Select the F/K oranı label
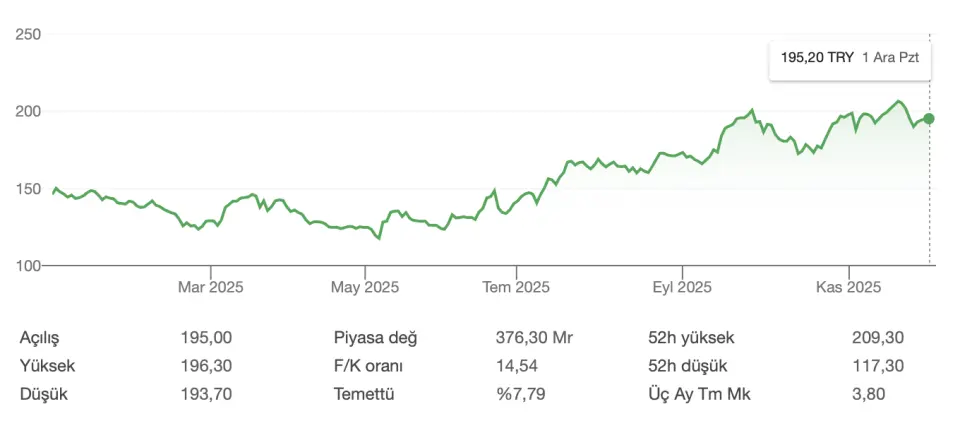 point(368,366)
